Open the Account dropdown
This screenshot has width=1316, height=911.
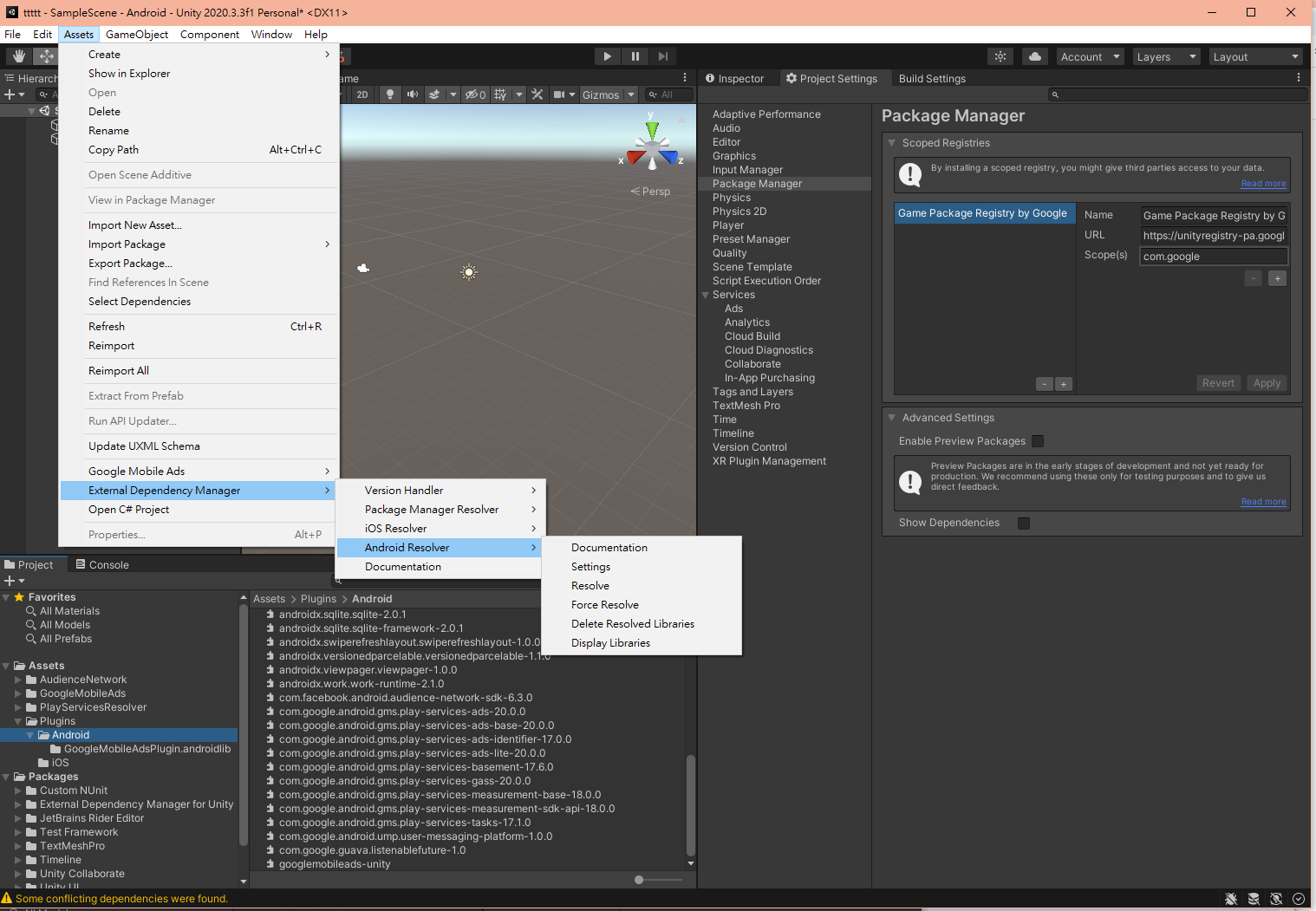[1090, 56]
